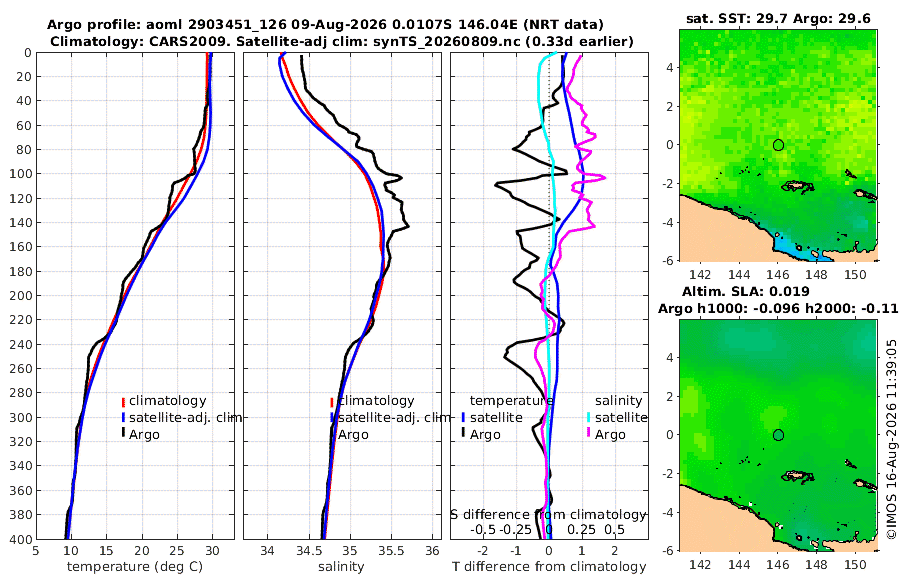Click the float location circle on SST map
The height and width of the screenshot is (580, 900).
coord(778,145)
